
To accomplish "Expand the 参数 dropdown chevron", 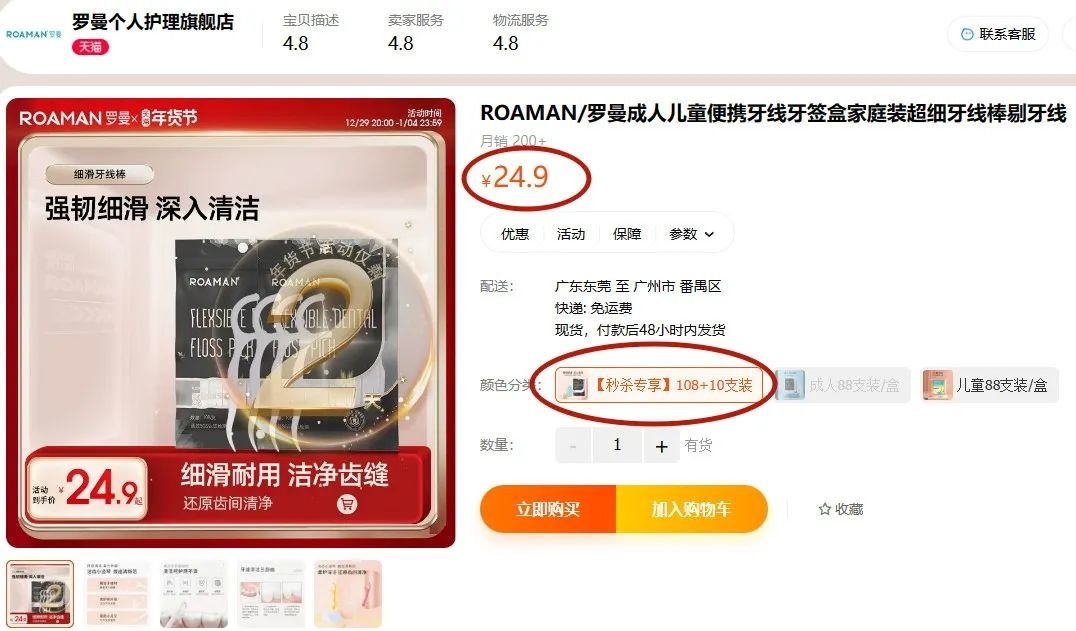I will pyautogui.click(x=710, y=235).
